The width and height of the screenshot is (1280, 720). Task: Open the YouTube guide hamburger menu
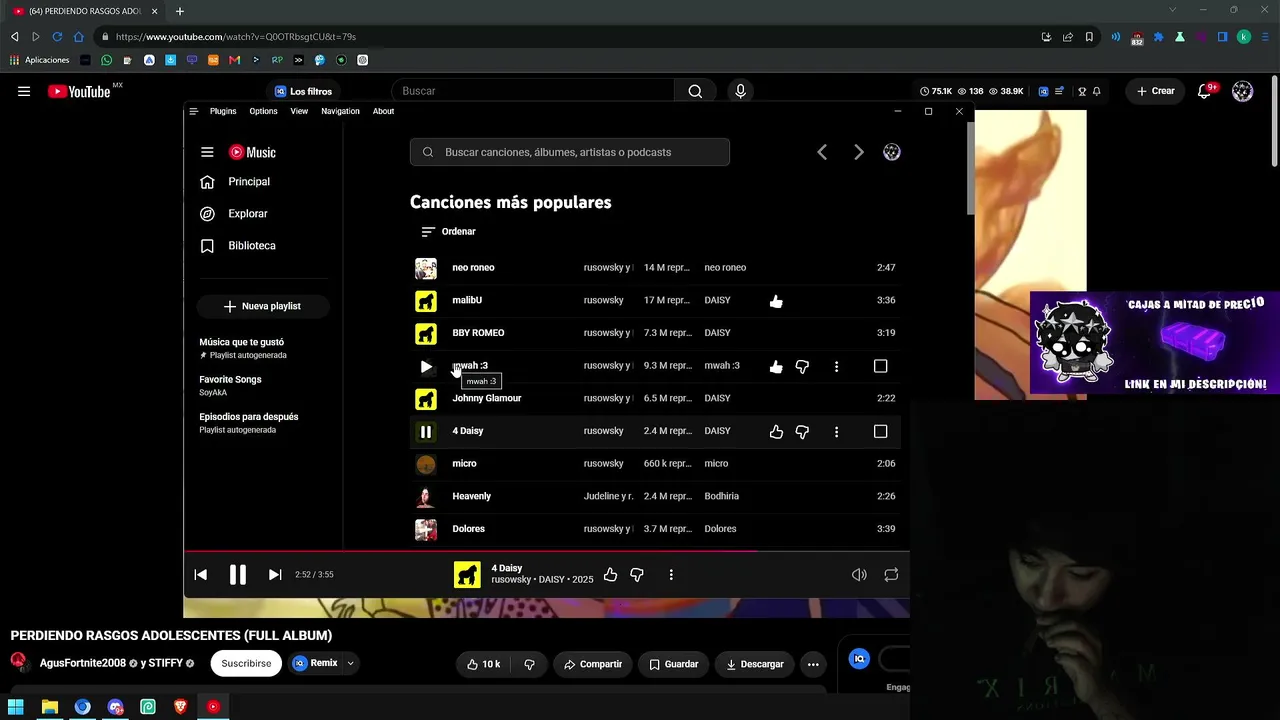[24, 91]
